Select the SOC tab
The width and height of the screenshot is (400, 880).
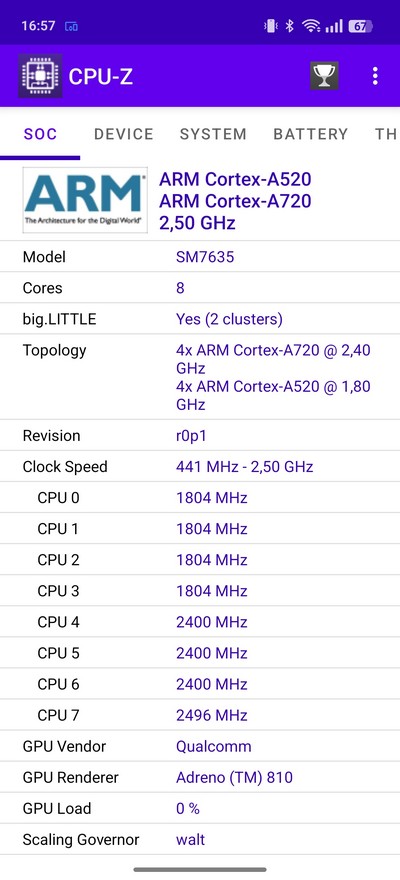[40, 134]
